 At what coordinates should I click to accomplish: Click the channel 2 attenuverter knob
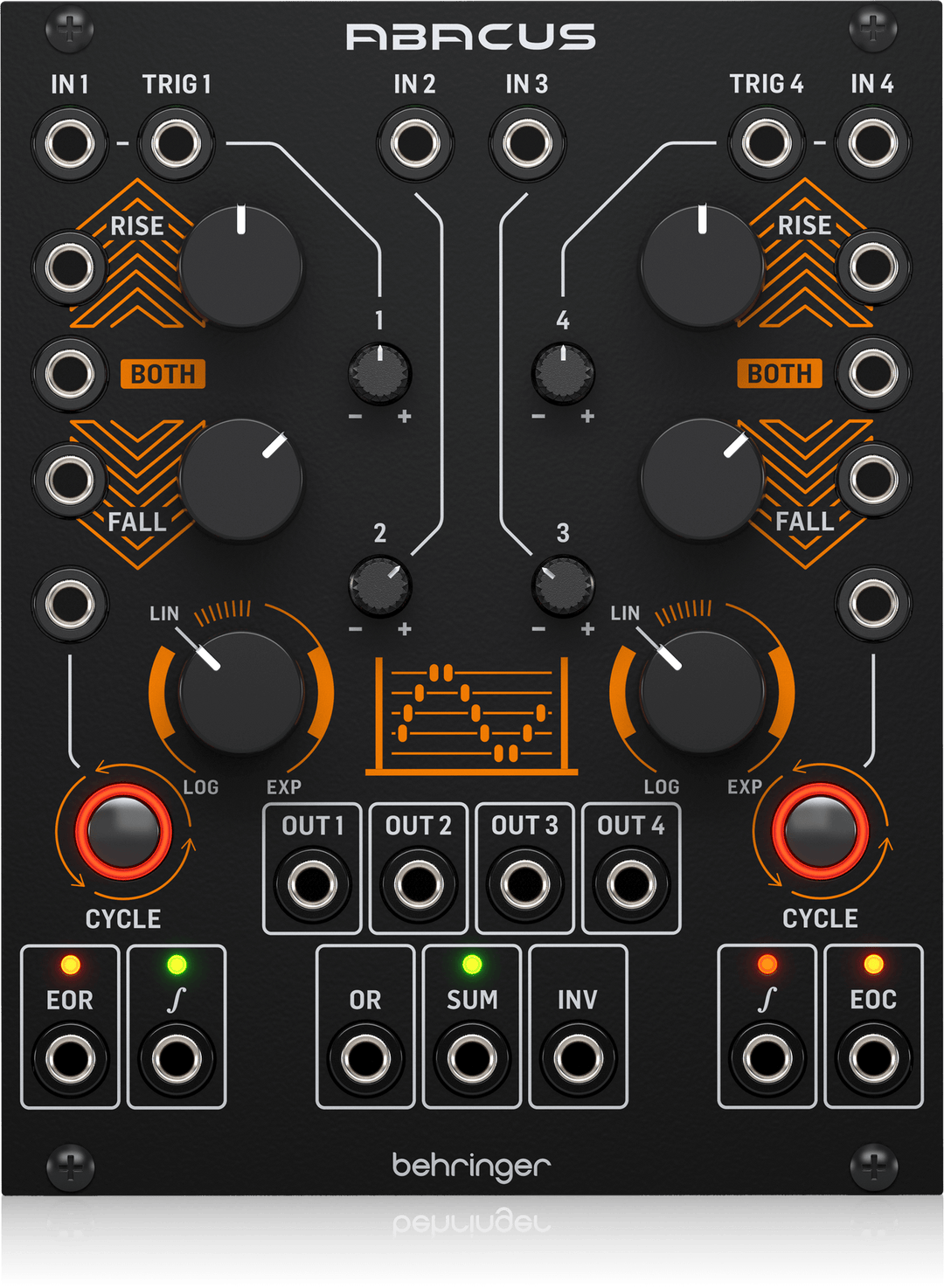379,586
